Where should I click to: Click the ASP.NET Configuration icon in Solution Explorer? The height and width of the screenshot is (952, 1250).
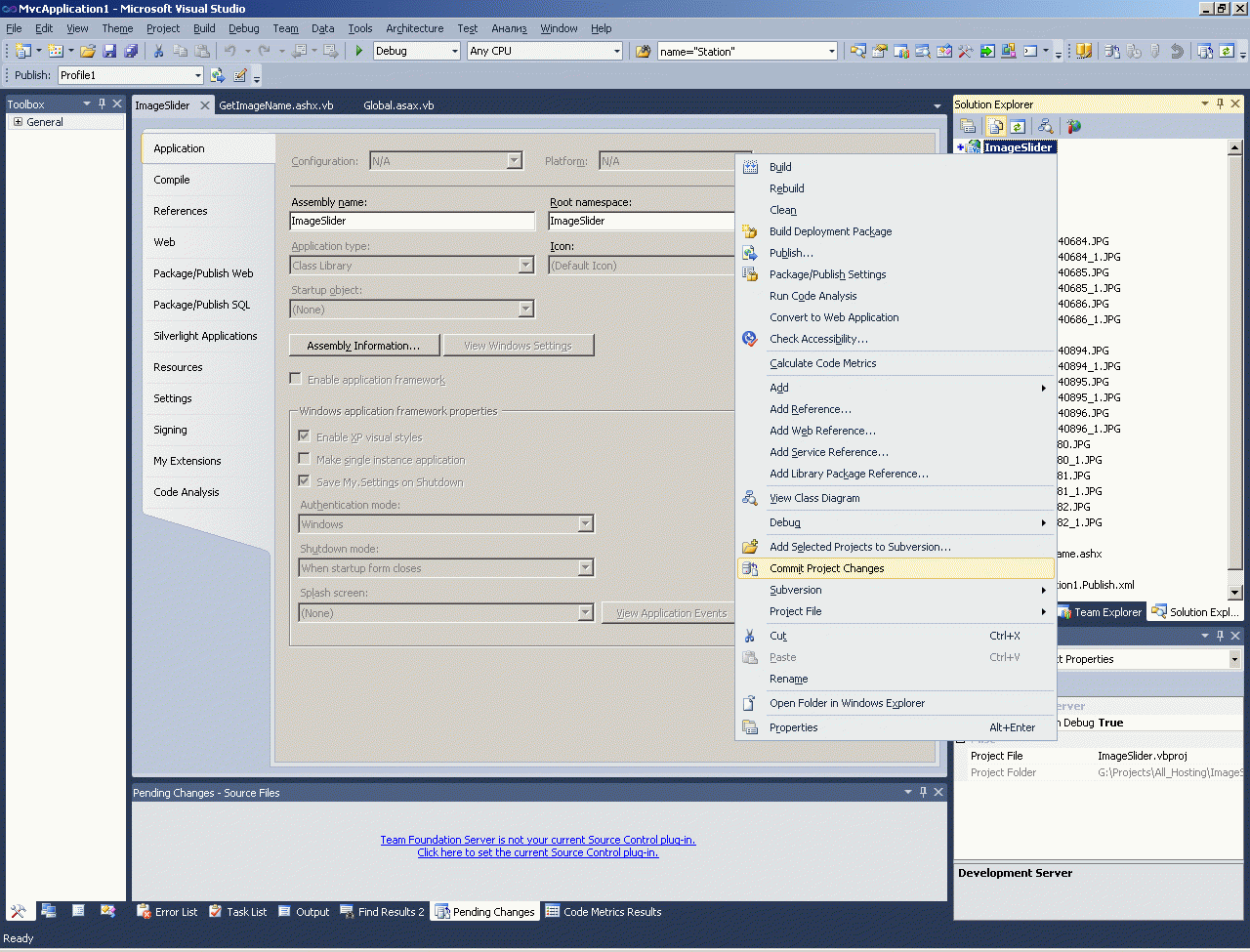[x=1074, y=126]
